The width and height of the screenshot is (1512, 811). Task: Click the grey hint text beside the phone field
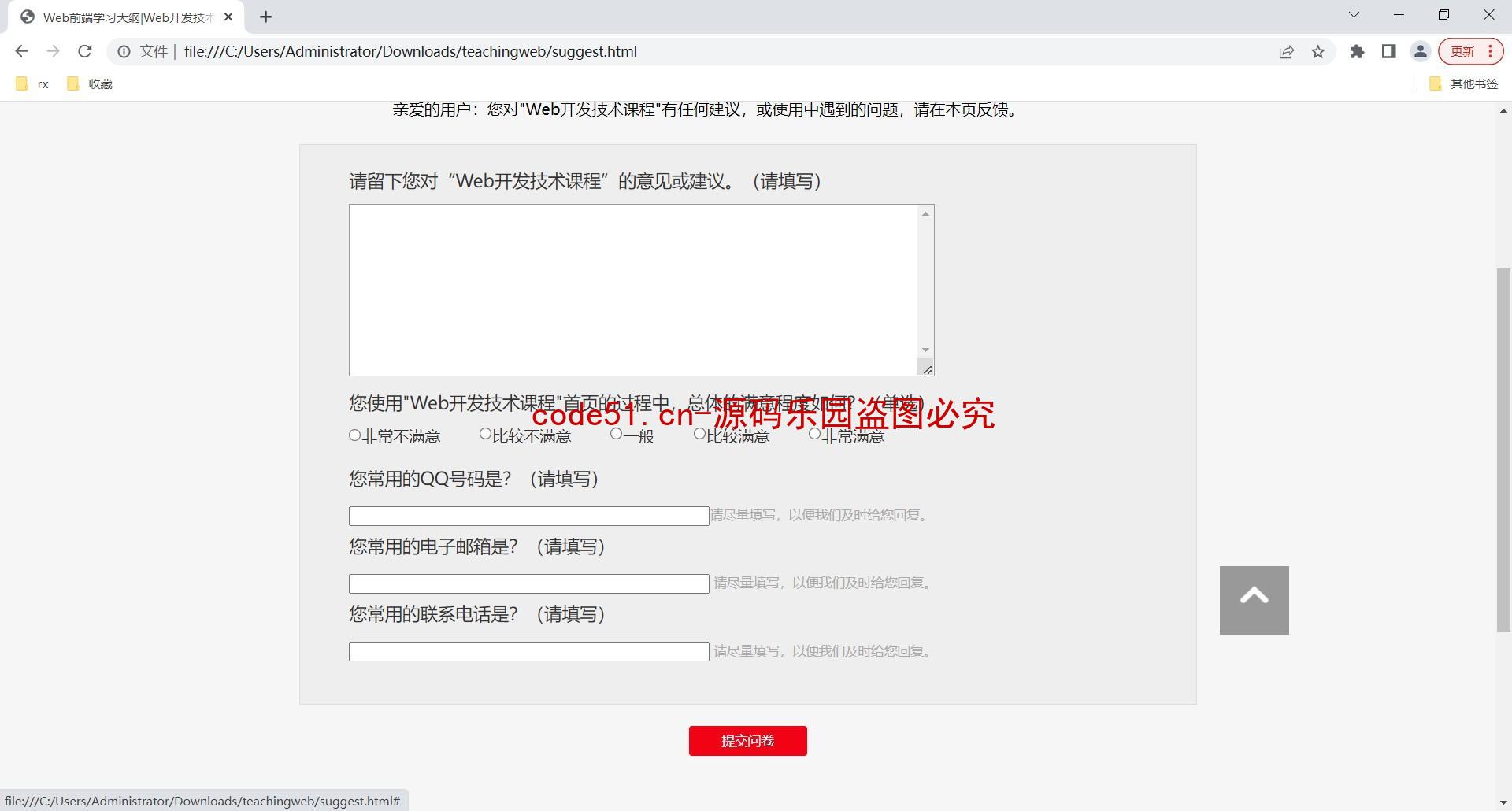[825, 651]
